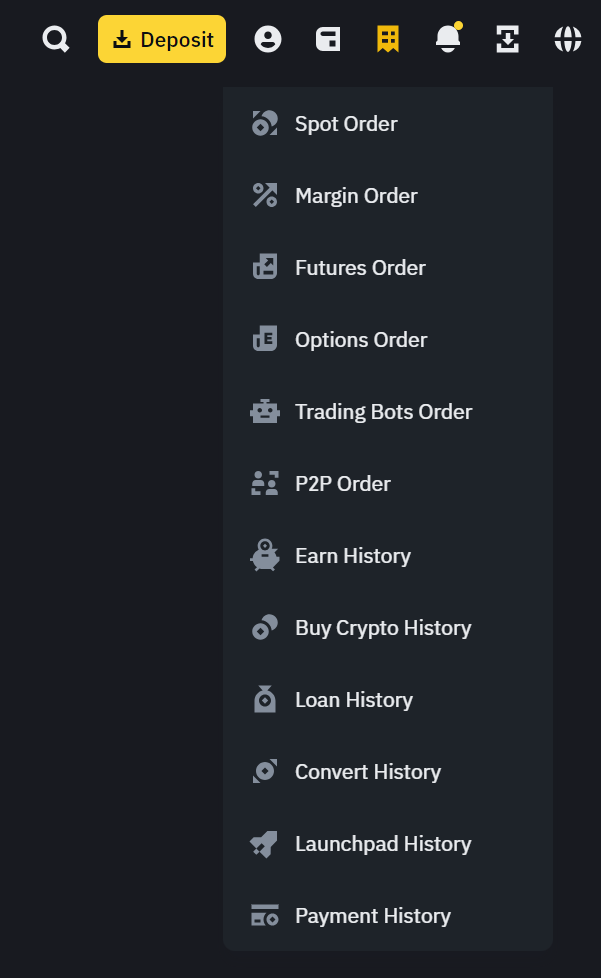Click the Launchpad rocket icon

(x=264, y=844)
